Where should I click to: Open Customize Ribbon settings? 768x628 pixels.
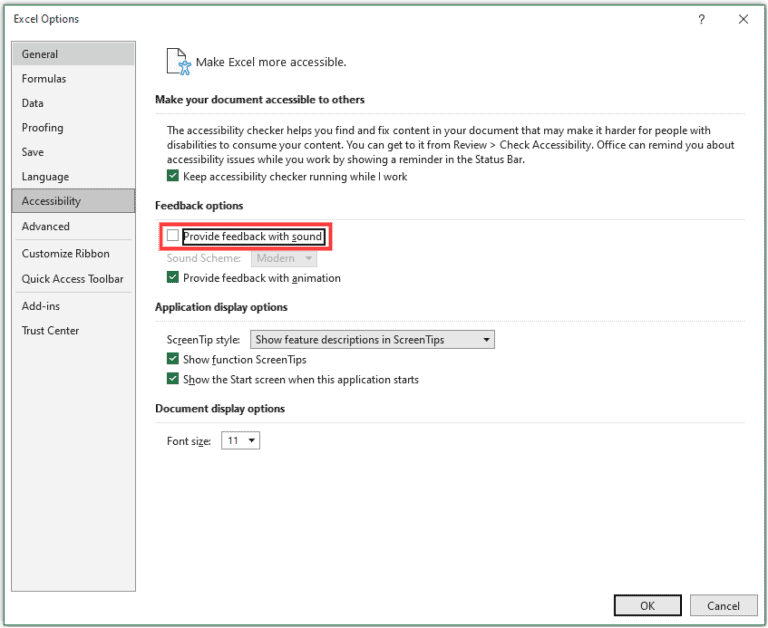(73, 253)
